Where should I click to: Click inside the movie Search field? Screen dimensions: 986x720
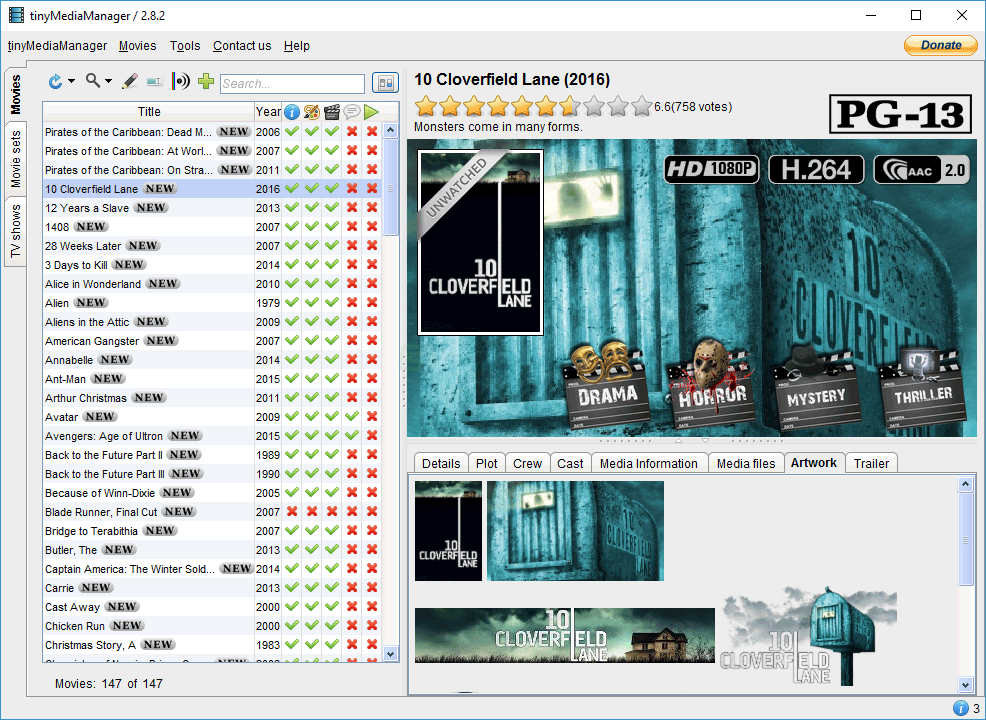click(292, 84)
